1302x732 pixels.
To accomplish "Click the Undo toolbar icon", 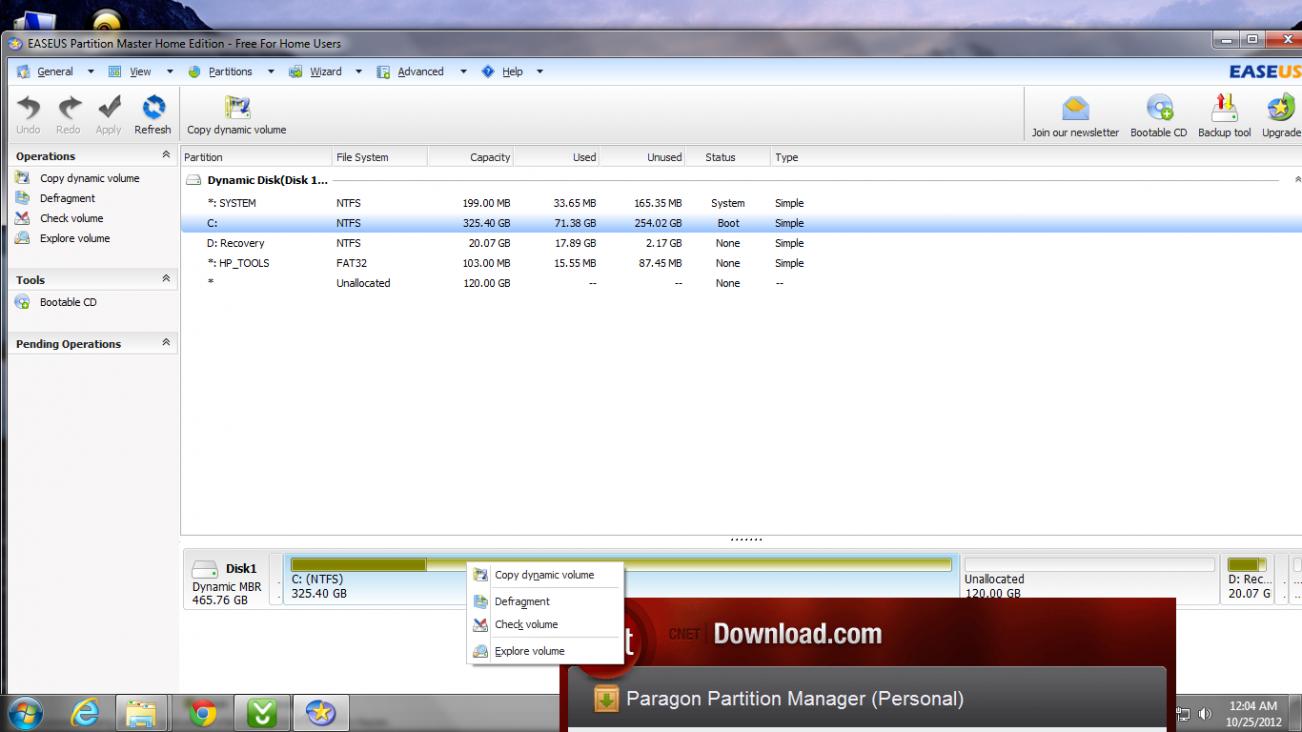I will pos(28,108).
